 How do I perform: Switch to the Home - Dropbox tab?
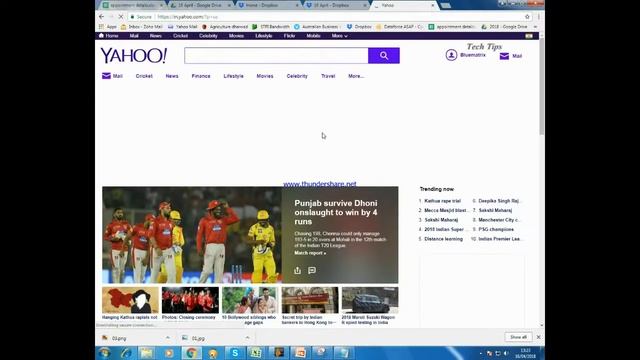point(268,5)
